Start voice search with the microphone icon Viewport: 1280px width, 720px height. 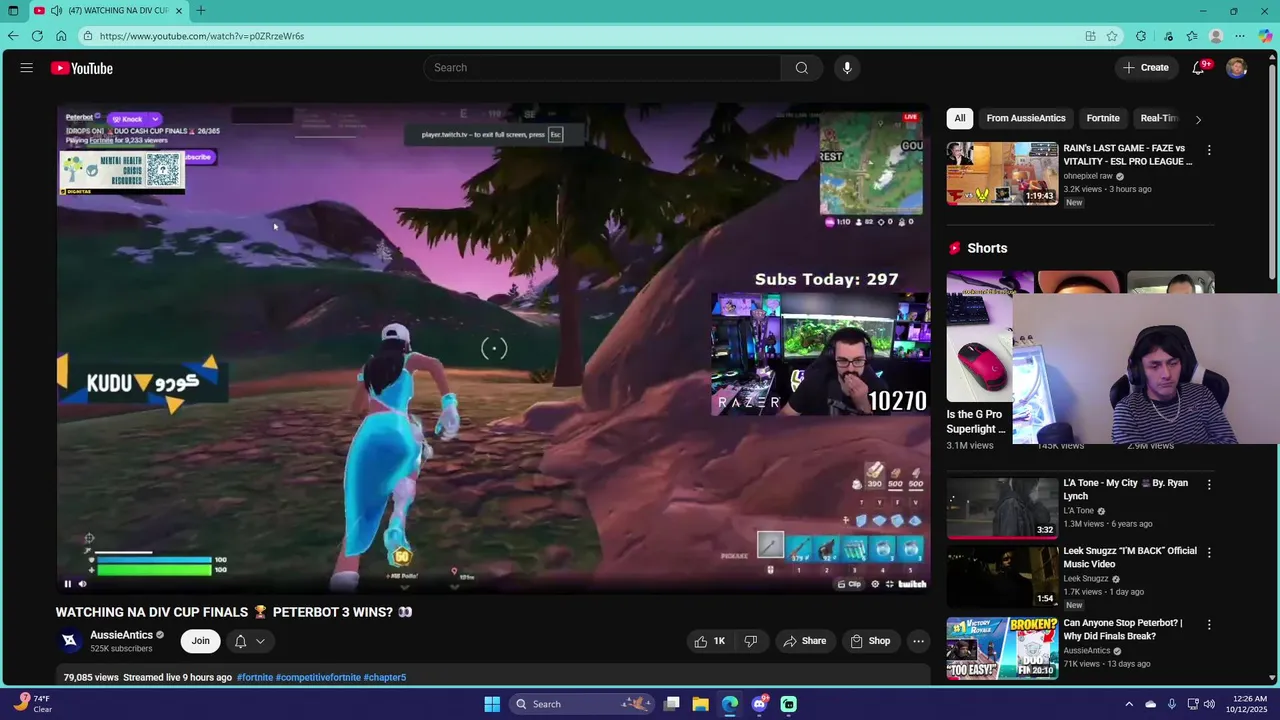pos(847,68)
